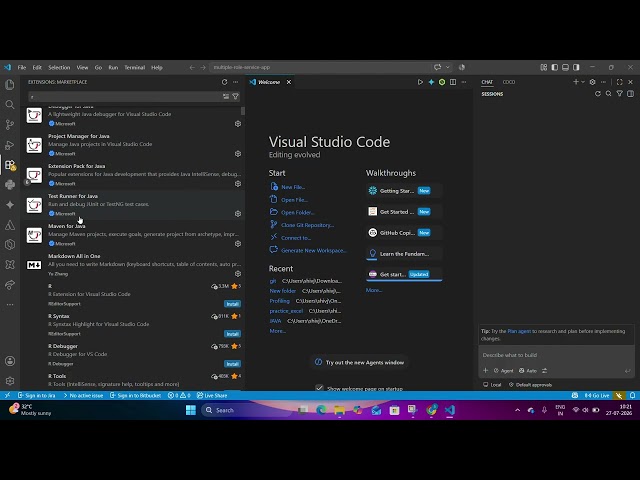This screenshot has height=480, width=640.
Task: Open the Default approvals dropdown
Action: pyautogui.click(x=530, y=385)
